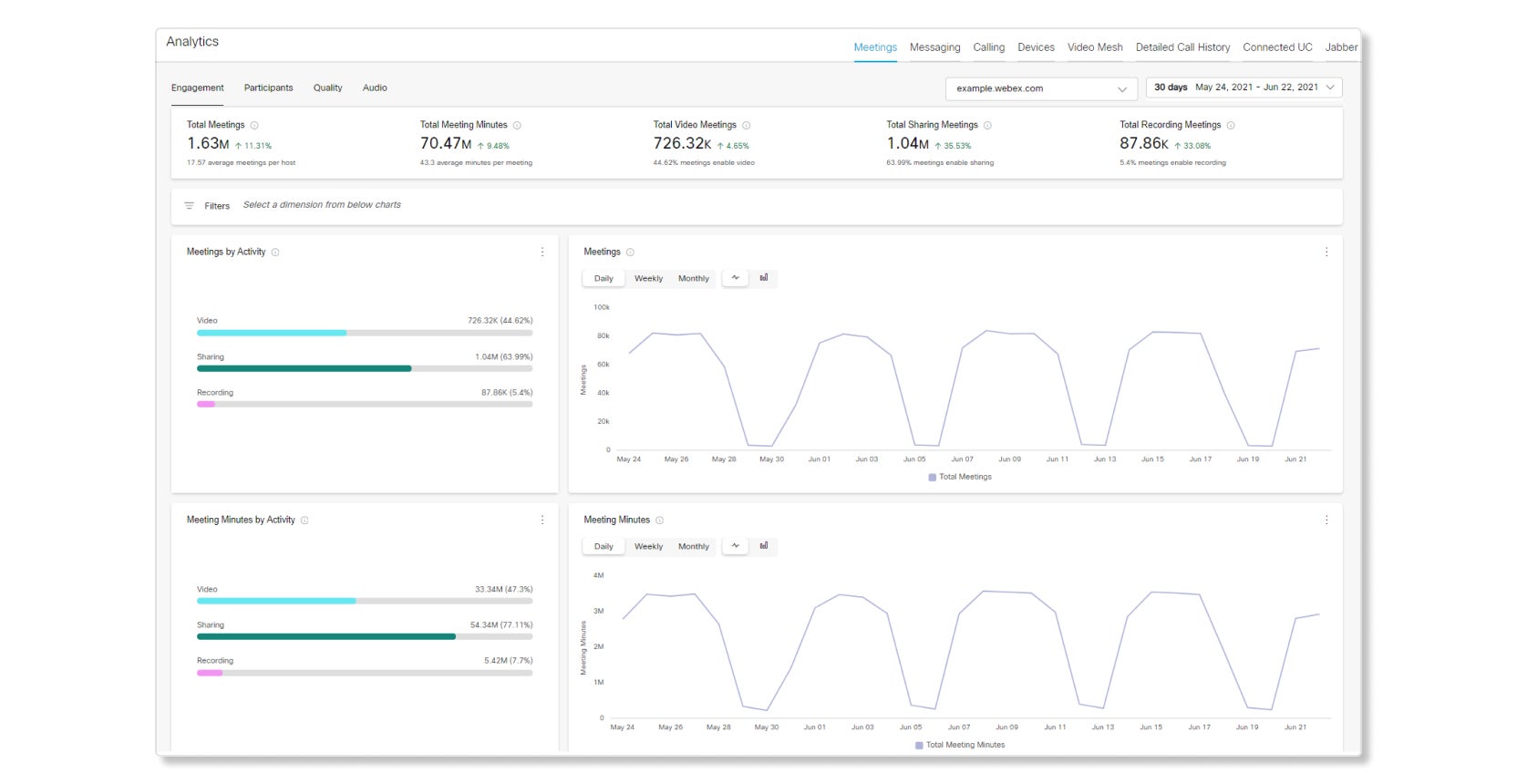Open the Devices analytics tab
1517x784 pixels.
(1036, 47)
